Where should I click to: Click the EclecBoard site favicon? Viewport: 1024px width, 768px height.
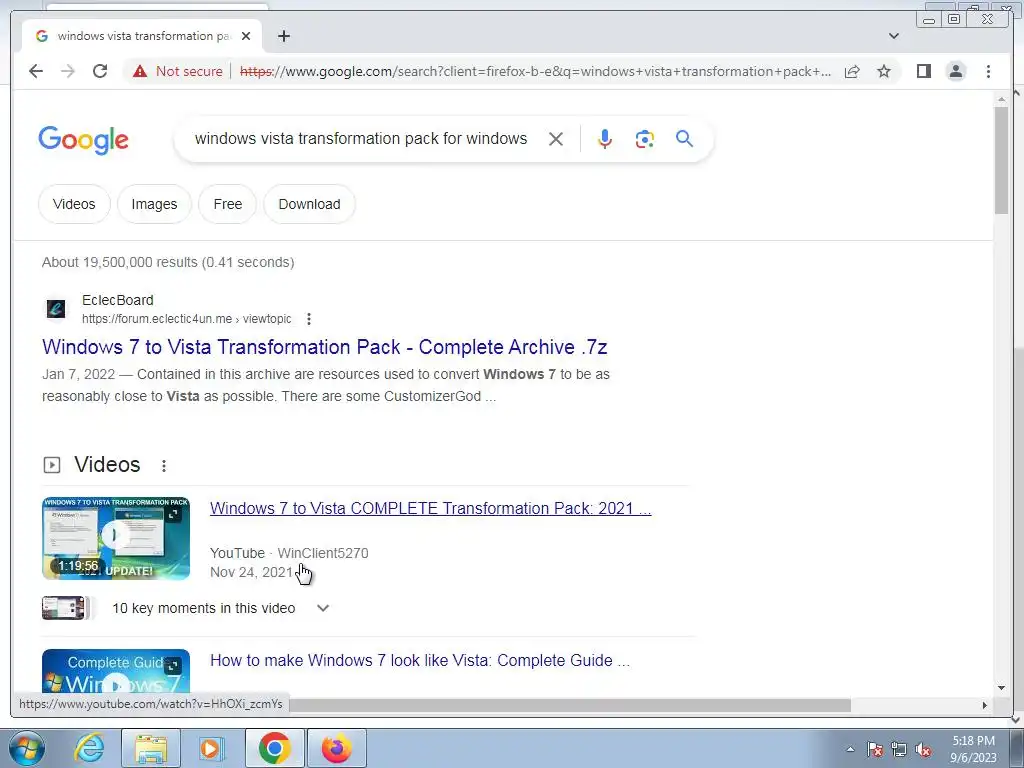click(x=56, y=309)
